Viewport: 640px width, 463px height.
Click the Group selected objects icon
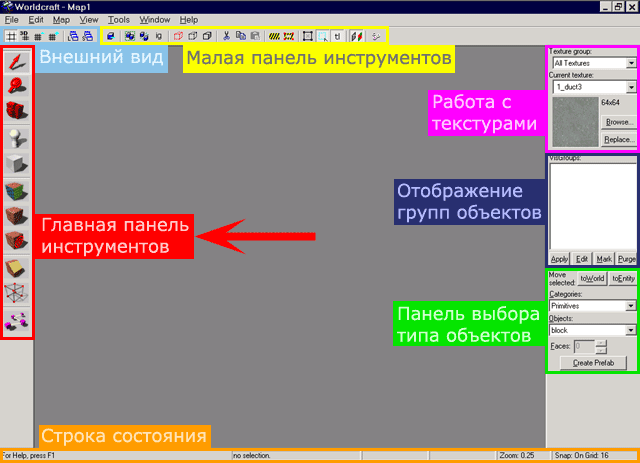(130, 36)
